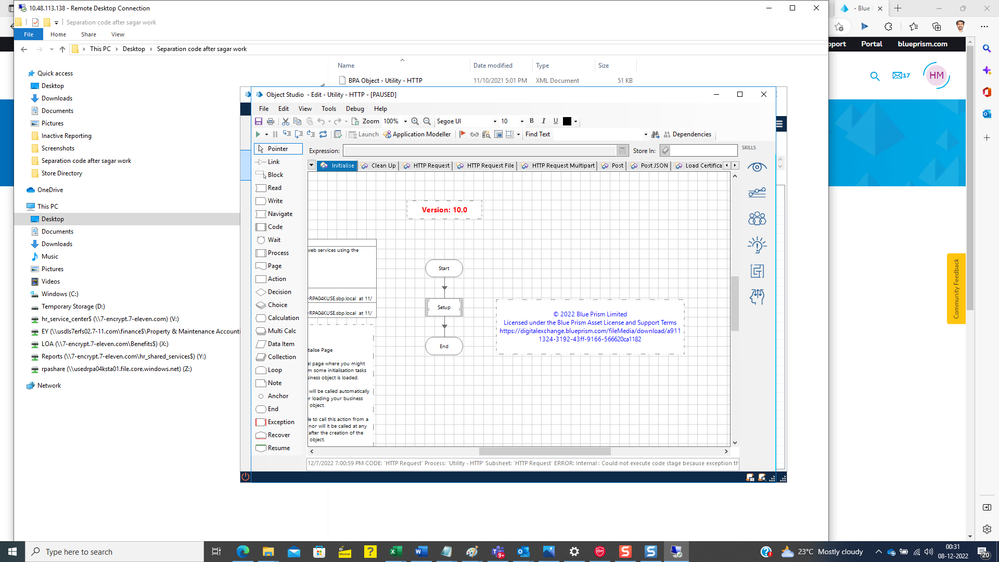Expand the zoom percentage dropdown
This screenshot has width=999, height=562.
pyautogui.click(x=404, y=121)
